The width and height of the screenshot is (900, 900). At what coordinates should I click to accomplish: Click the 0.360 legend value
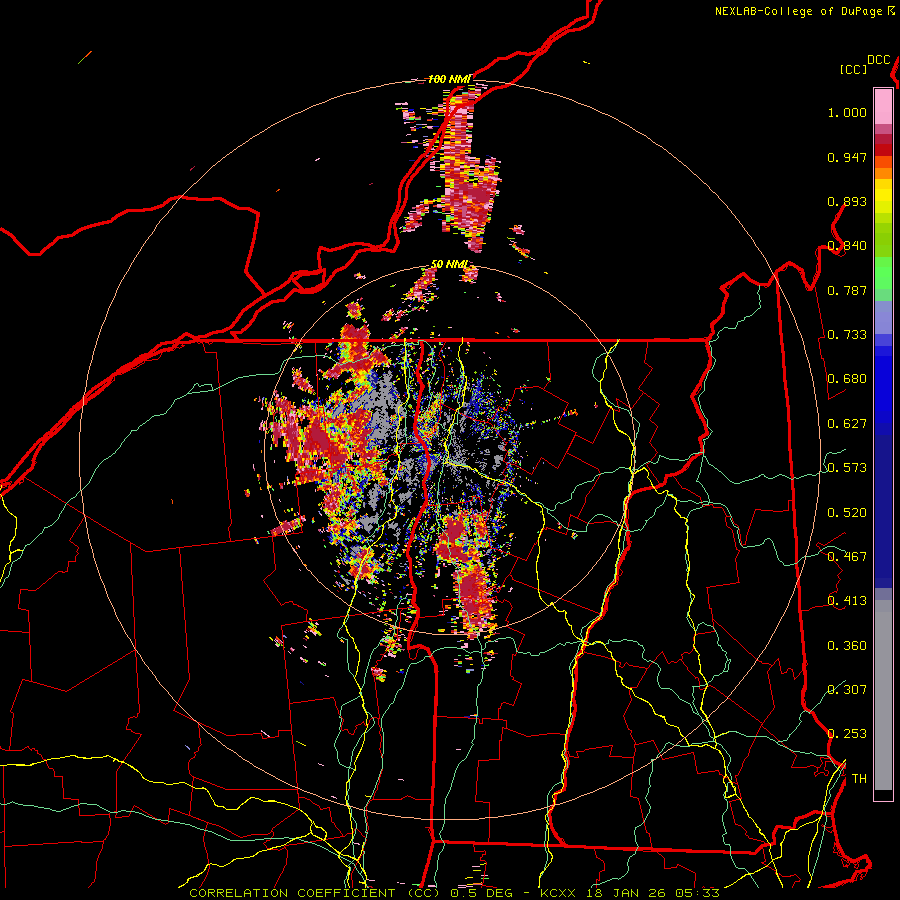coord(847,646)
